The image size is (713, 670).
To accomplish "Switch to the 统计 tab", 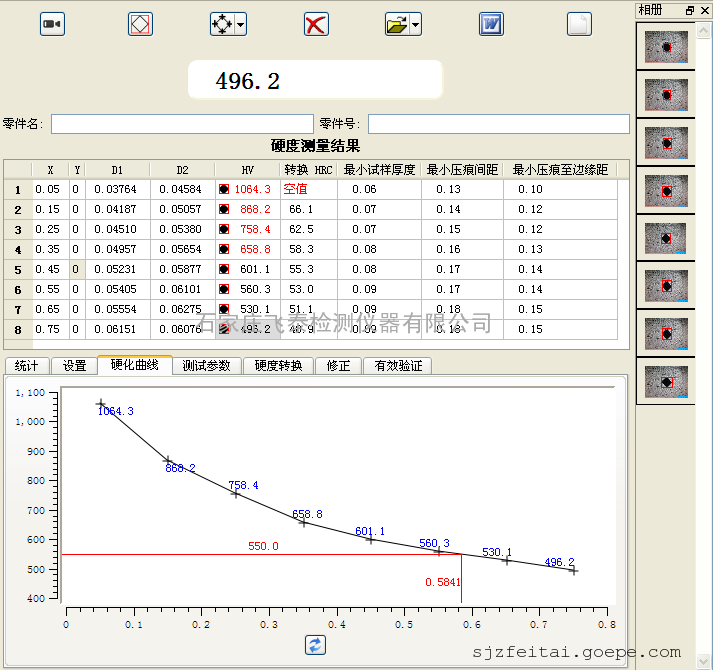I will [27, 366].
